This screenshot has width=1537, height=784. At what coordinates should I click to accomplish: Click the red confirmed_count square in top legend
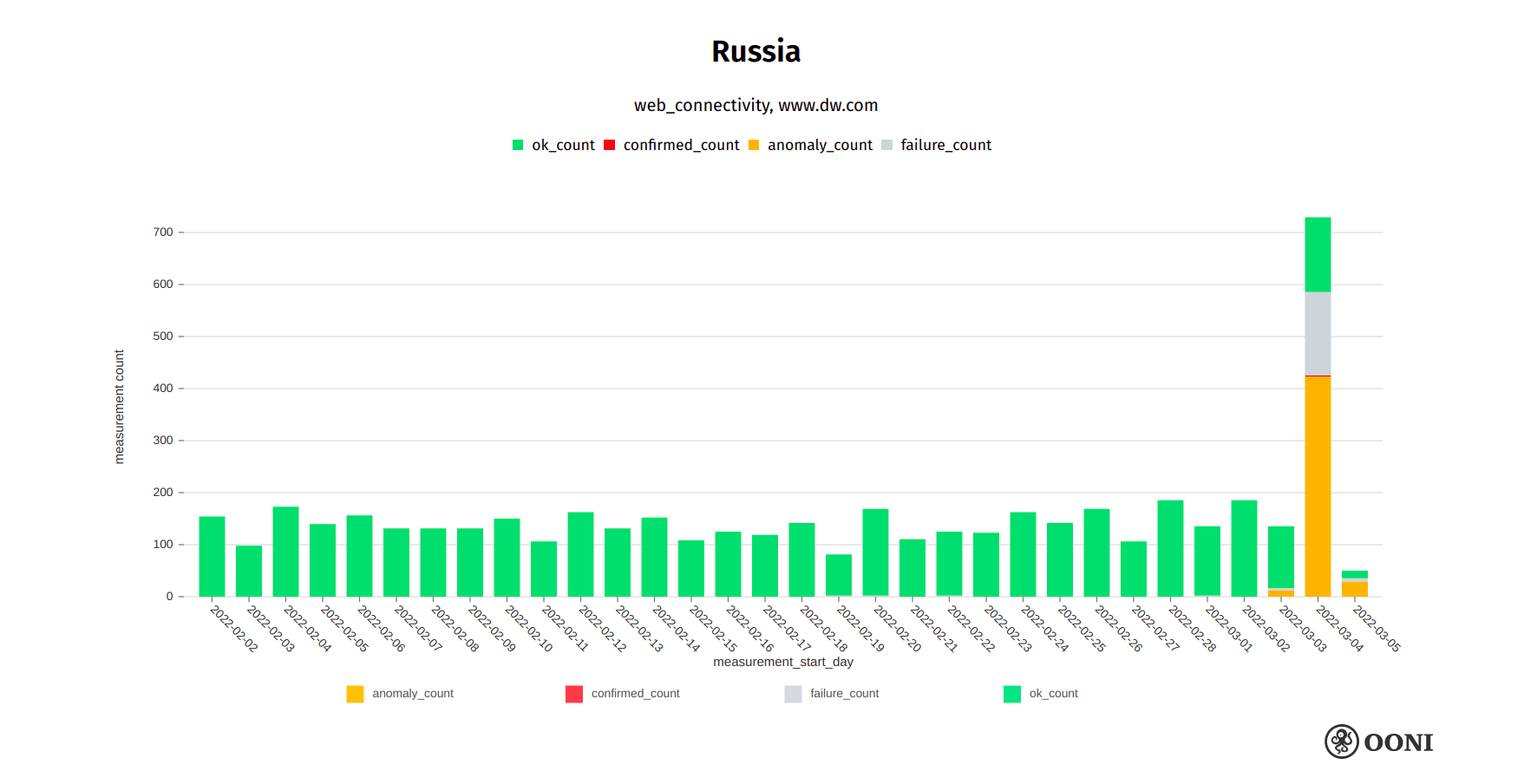(610, 145)
